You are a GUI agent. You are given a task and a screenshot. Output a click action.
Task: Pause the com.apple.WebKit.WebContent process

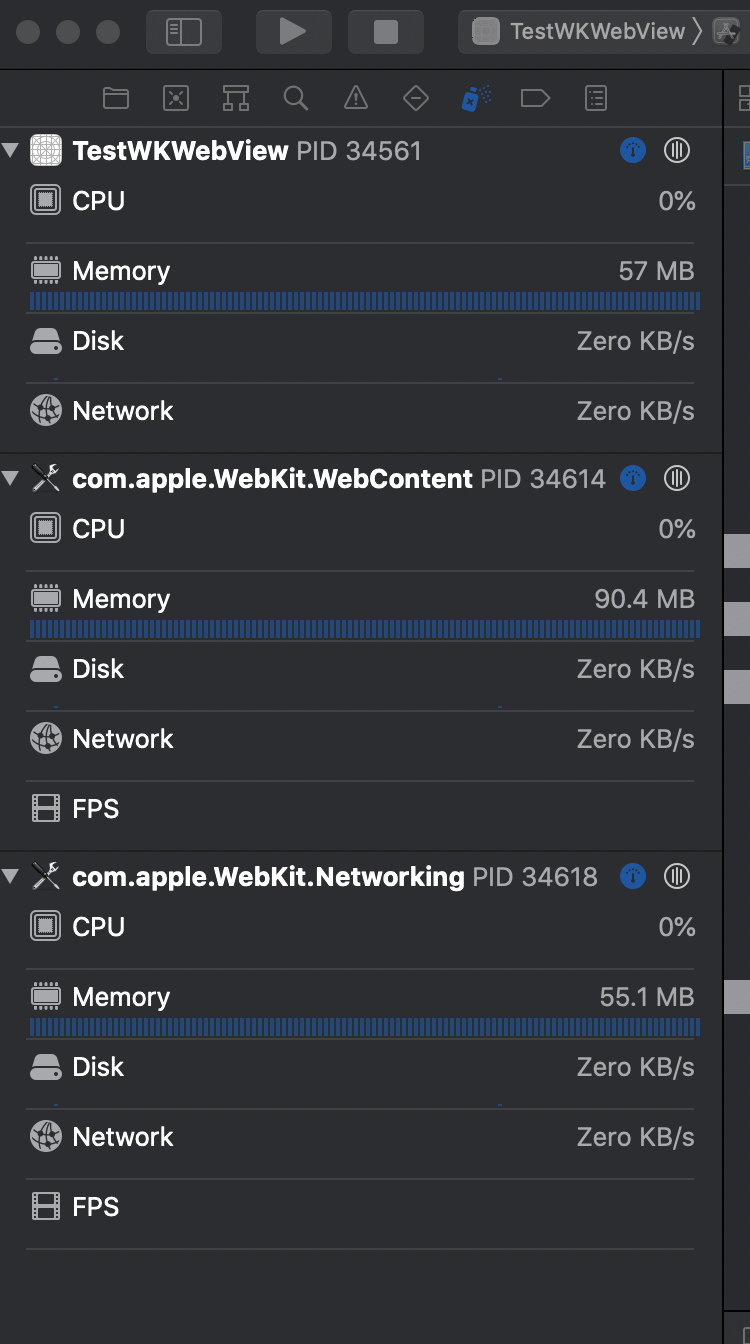tap(677, 479)
